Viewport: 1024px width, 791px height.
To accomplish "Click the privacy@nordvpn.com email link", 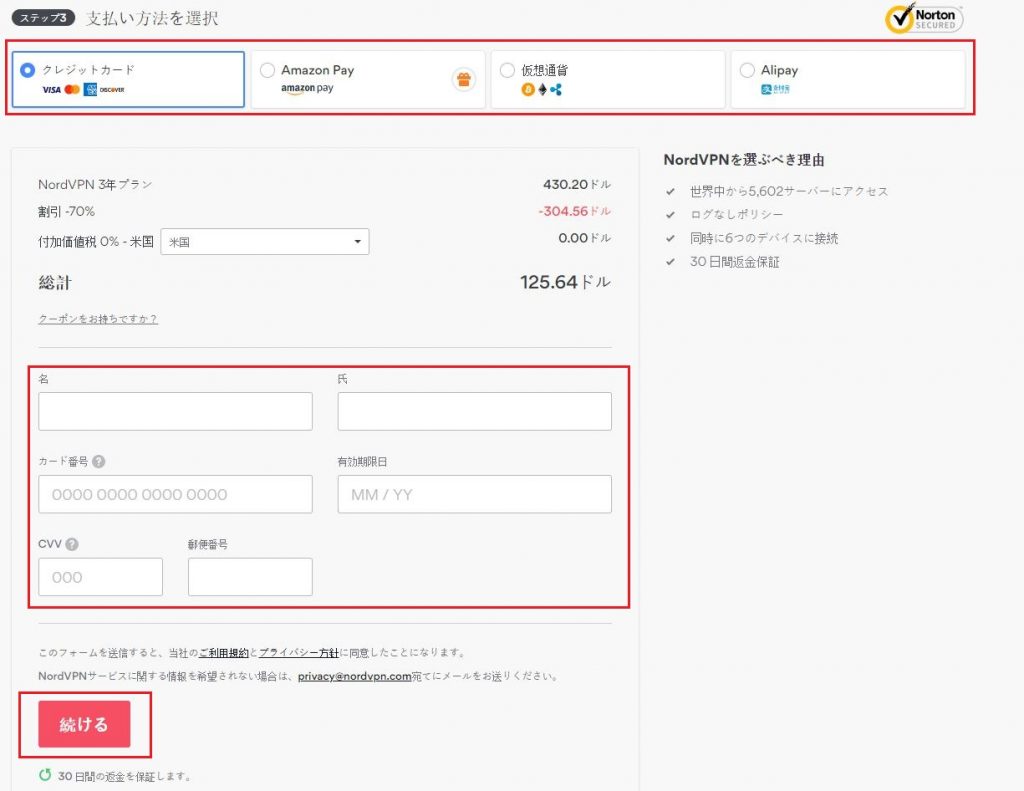I will [355, 676].
